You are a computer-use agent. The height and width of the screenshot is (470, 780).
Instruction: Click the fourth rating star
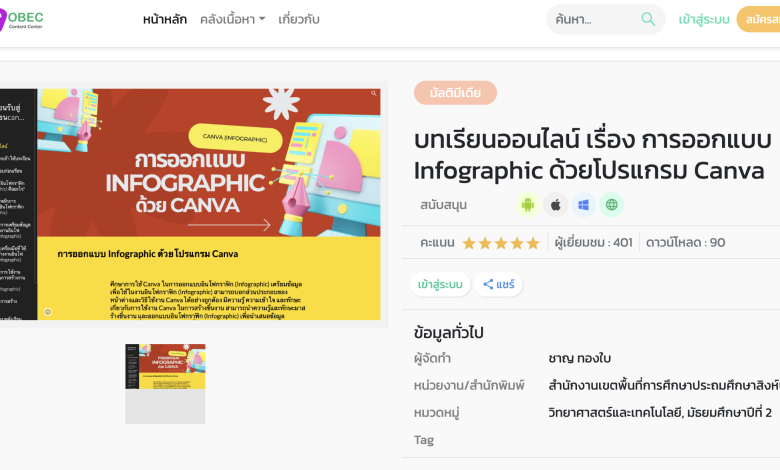pos(516,243)
